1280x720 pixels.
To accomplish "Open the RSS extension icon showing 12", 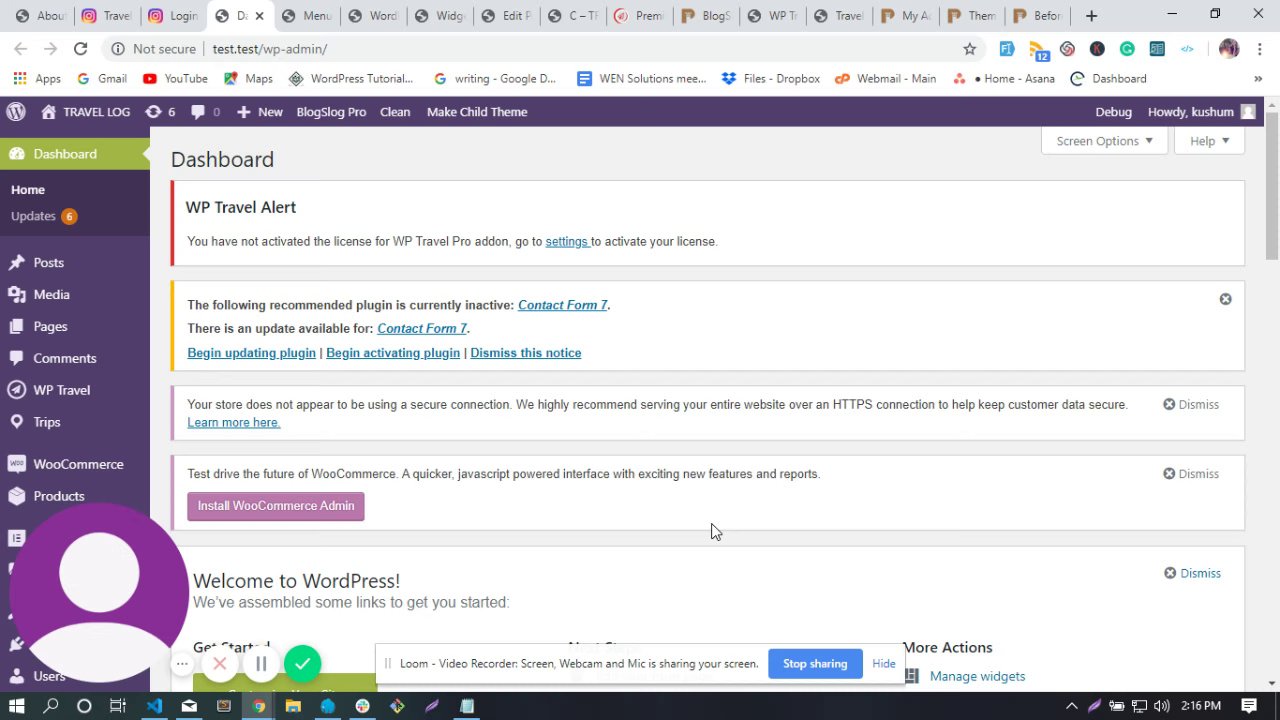I will (x=1038, y=50).
